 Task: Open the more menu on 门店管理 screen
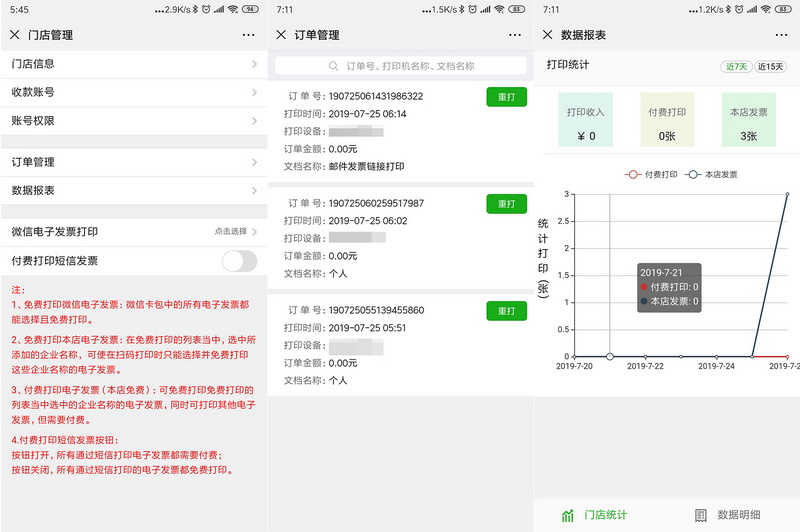(248, 35)
